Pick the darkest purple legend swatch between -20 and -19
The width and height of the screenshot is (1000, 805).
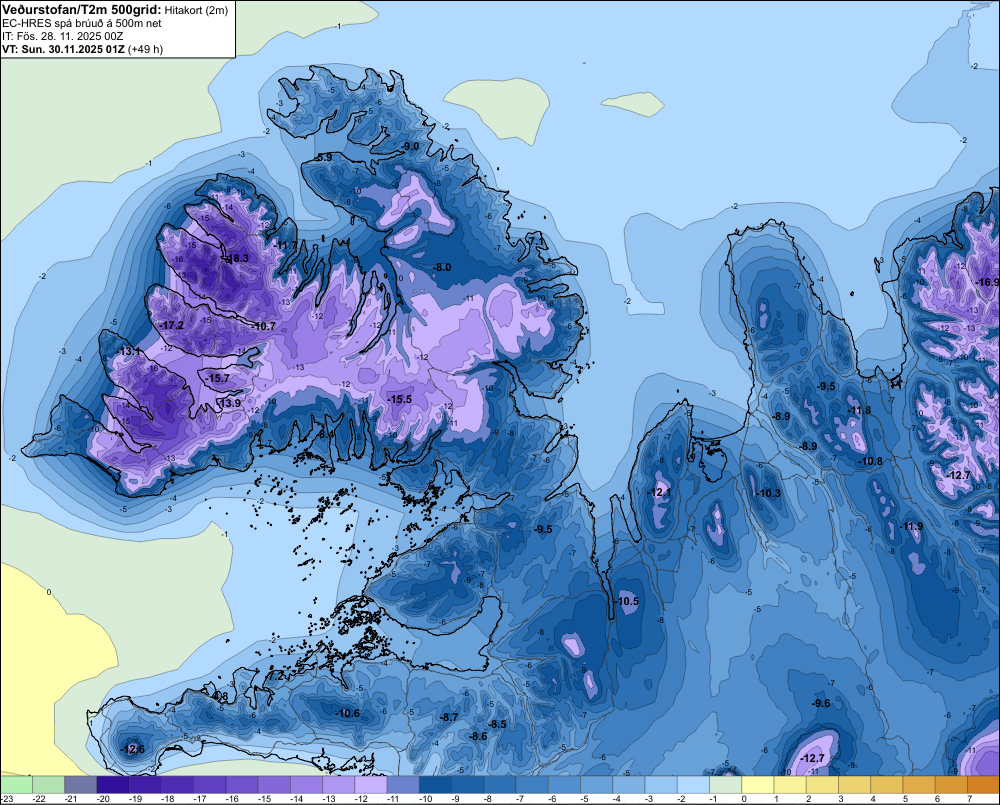(113, 784)
